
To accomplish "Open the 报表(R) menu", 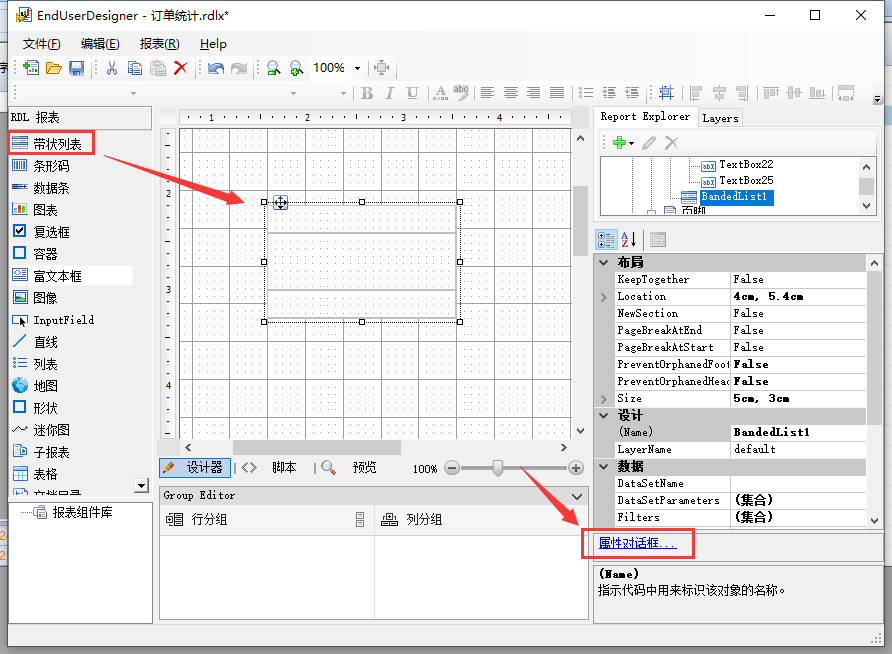I will pos(159,44).
